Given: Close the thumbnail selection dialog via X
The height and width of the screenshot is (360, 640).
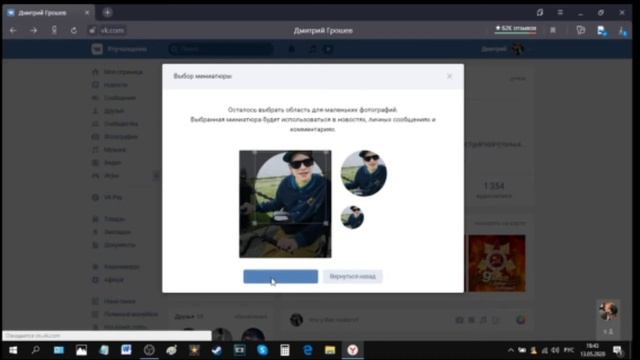Looking at the screenshot, I should pos(449,76).
